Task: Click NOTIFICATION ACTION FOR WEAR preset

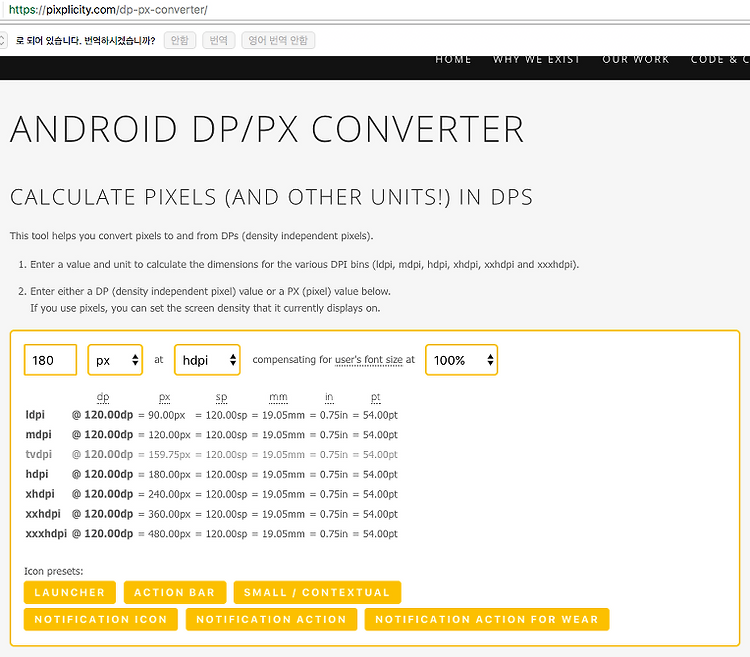Action: 487,619
